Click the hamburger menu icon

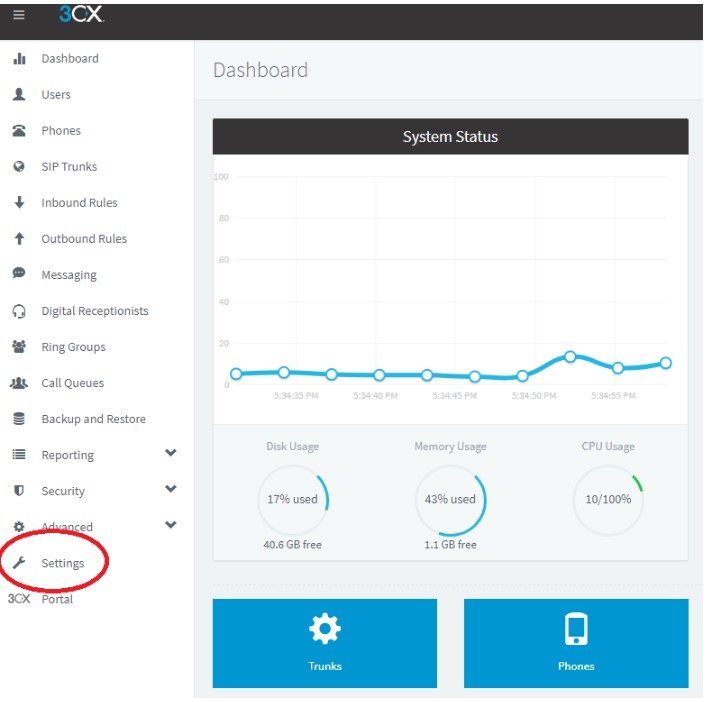coord(19,15)
